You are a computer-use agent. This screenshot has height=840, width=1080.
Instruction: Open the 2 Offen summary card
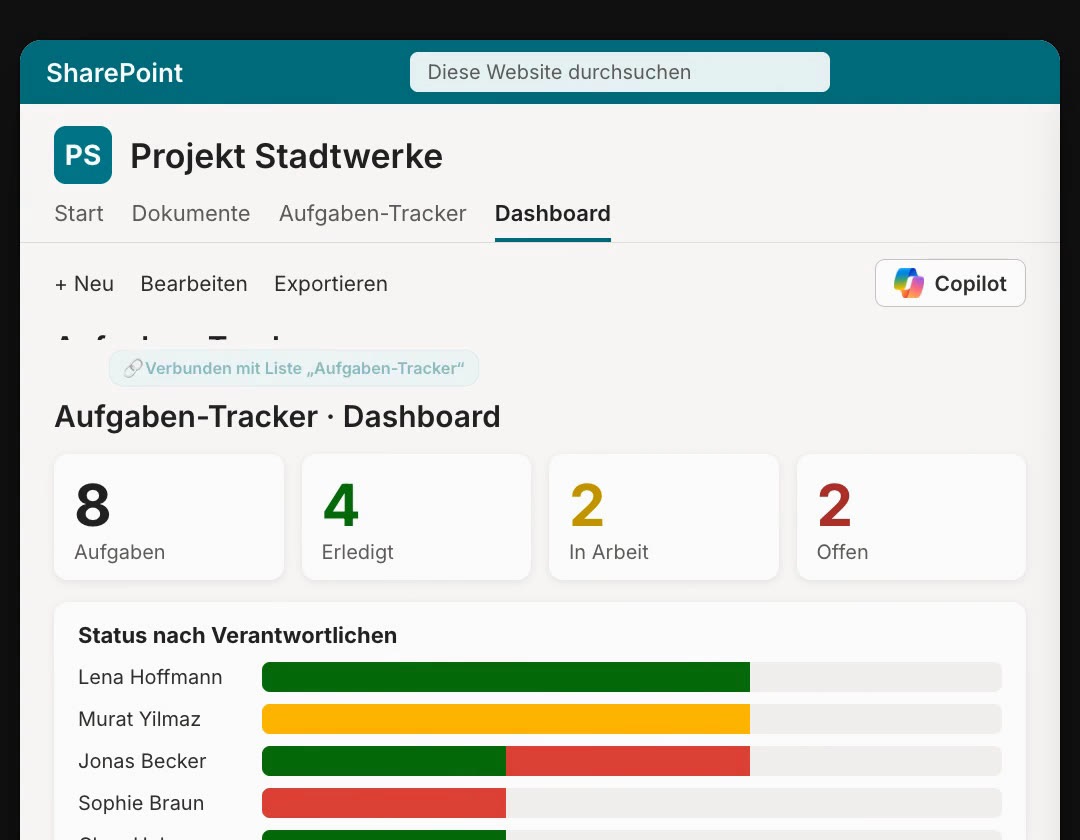tap(911, 516)
